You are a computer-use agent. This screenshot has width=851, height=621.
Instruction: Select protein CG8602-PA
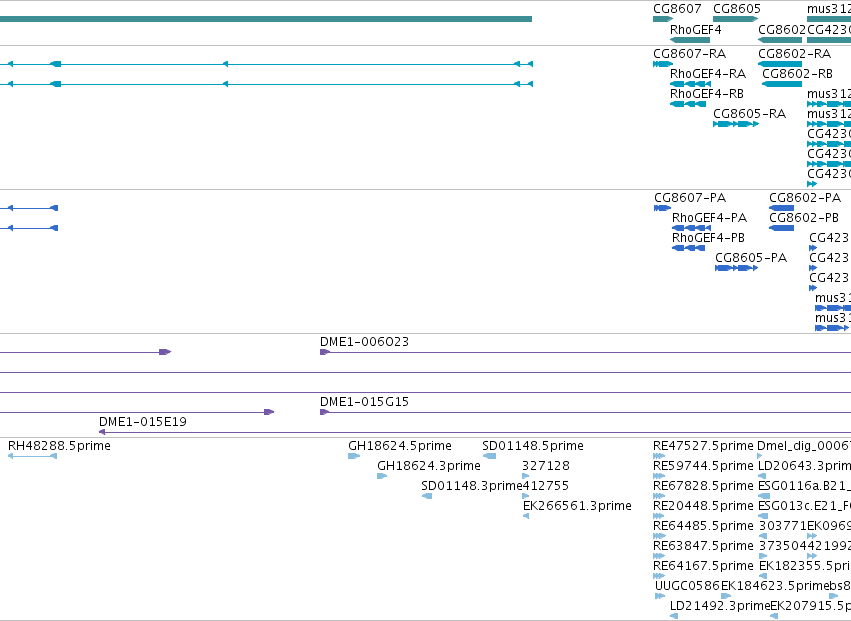click(x=805, y=198)
